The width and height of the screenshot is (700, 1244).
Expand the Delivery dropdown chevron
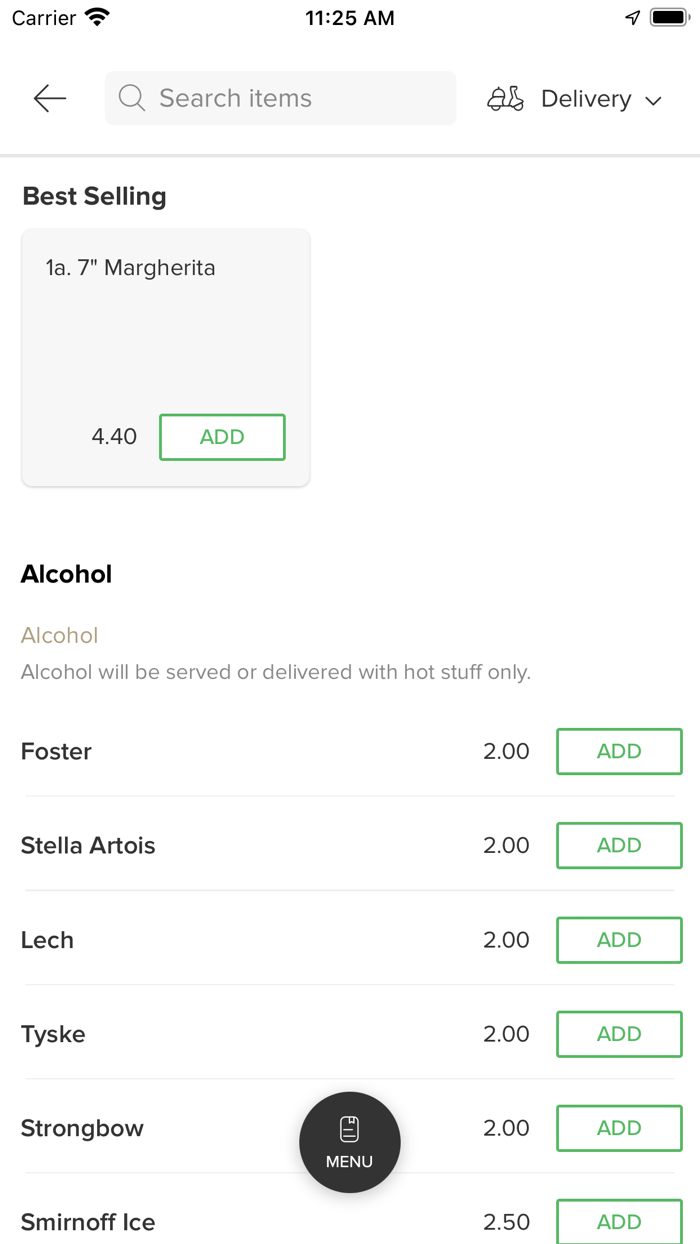coord(654,100)
